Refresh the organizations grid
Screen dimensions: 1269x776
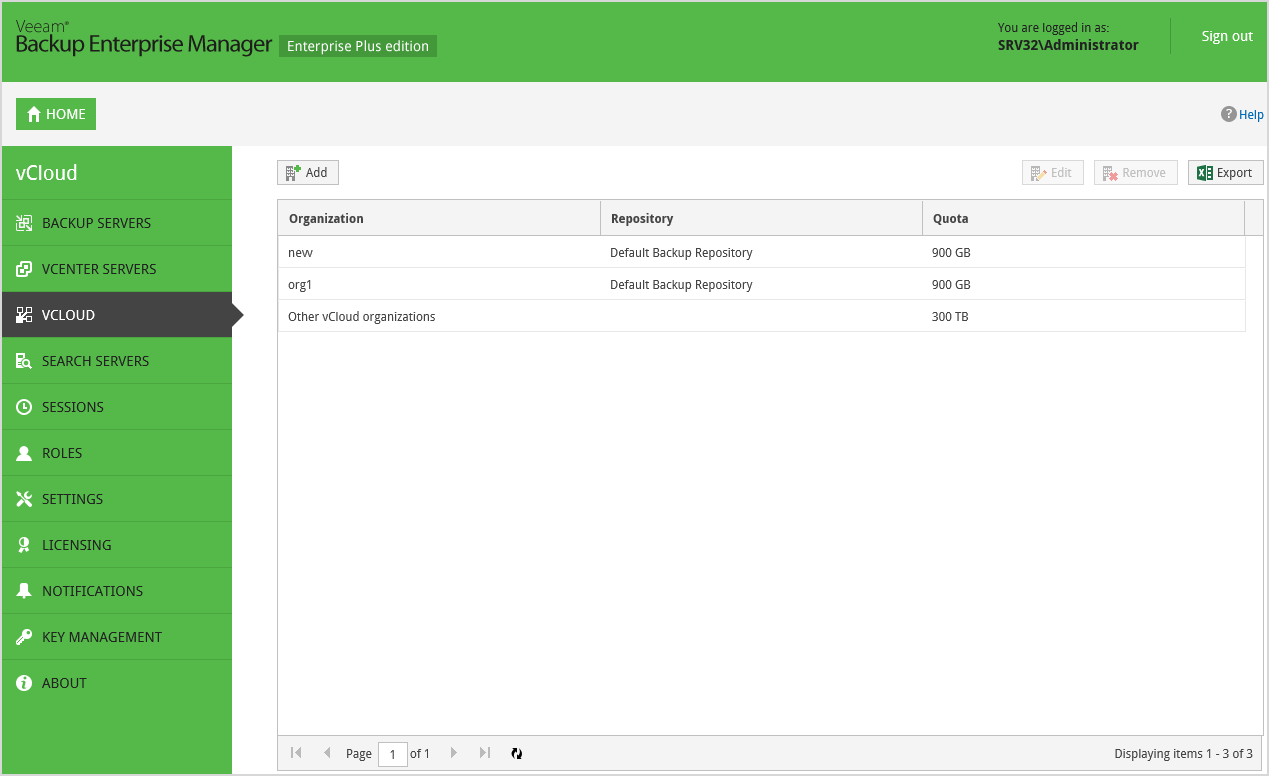[x=516, y=753]
